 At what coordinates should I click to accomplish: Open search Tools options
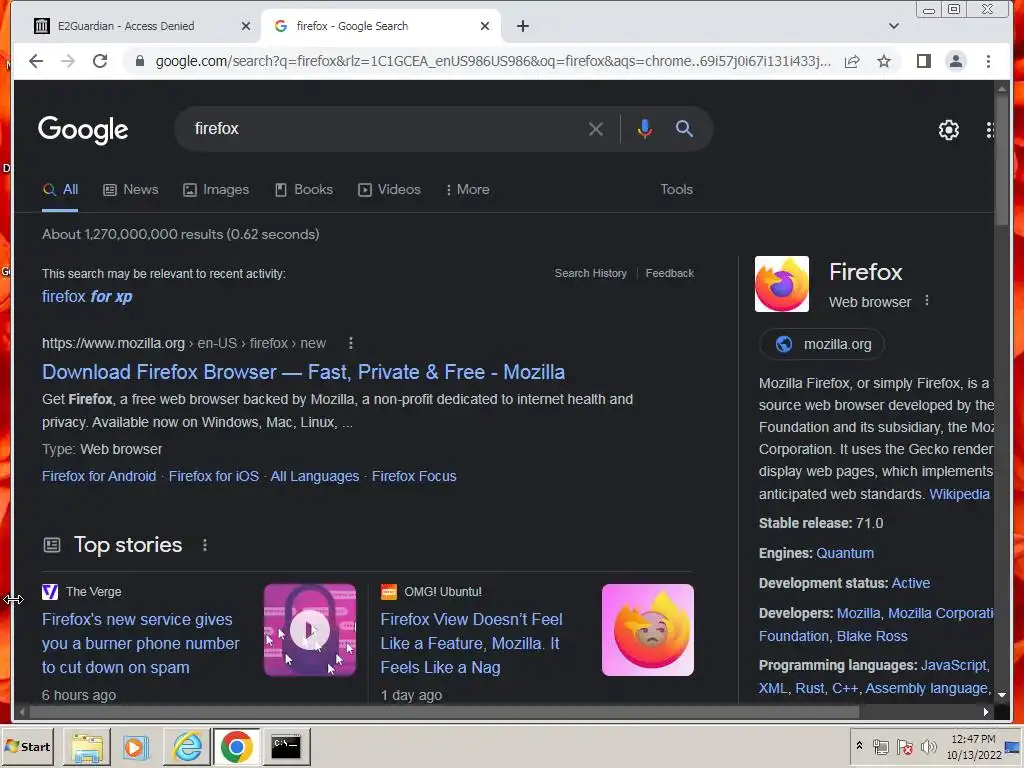pos(676,189)
